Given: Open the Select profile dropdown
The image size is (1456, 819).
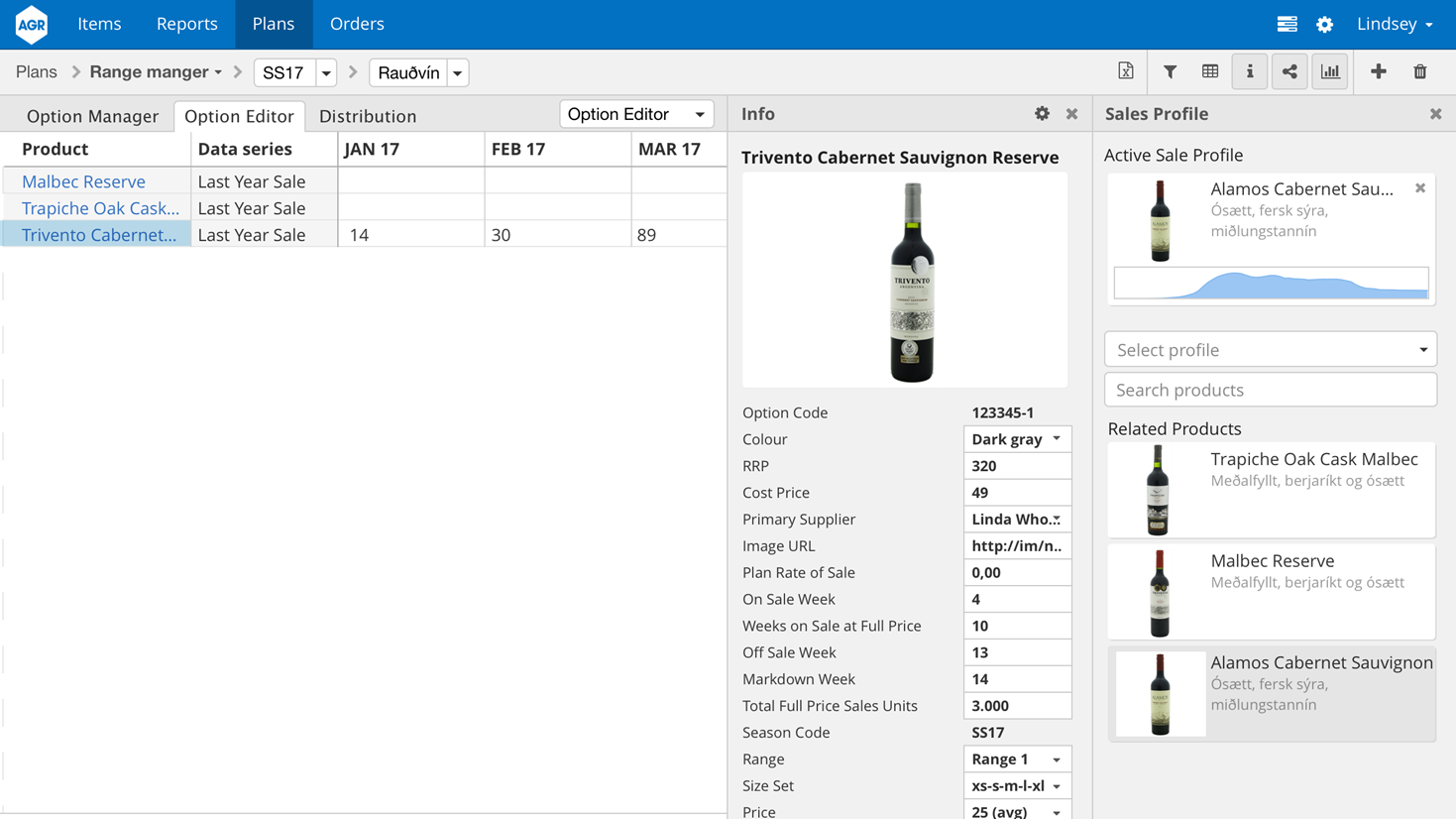Looking at the screenshot, I should point(1271,350).
